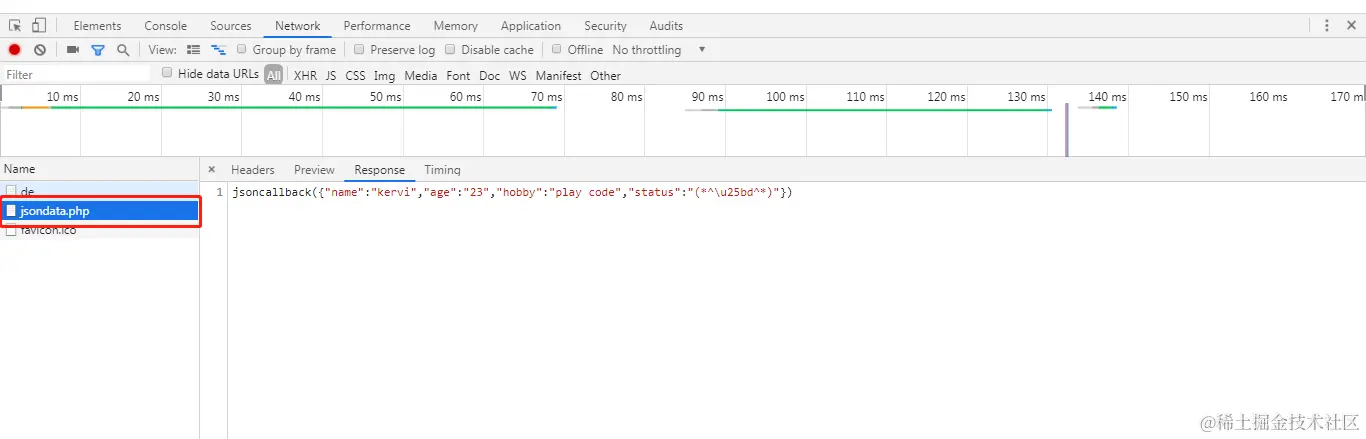Image resolution: width=1366 pixels, height=439 pixels.
Task: Select the Network tab
Action: 298,26
